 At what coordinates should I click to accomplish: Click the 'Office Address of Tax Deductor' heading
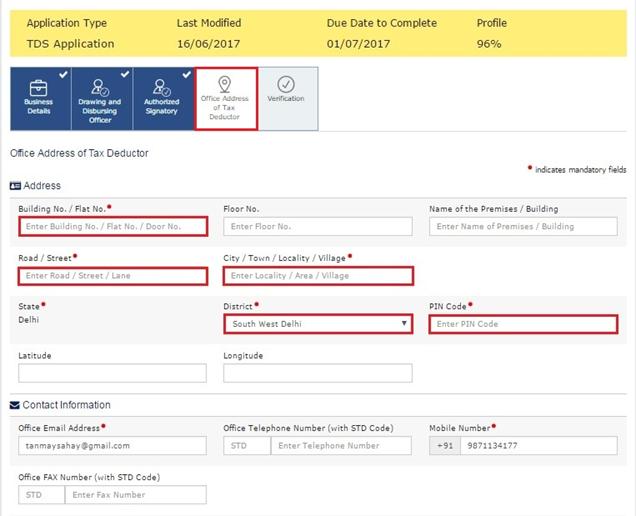(79, 153)
